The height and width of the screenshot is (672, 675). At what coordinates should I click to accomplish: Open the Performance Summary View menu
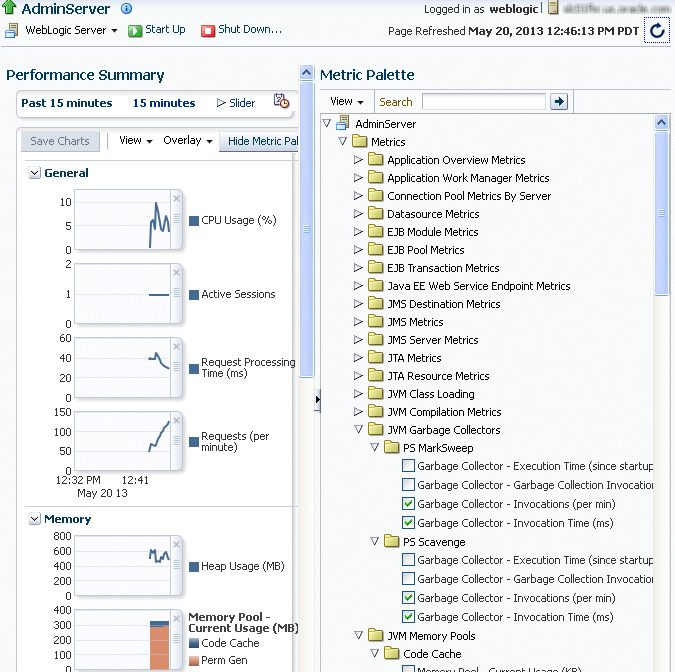point(136,140)
